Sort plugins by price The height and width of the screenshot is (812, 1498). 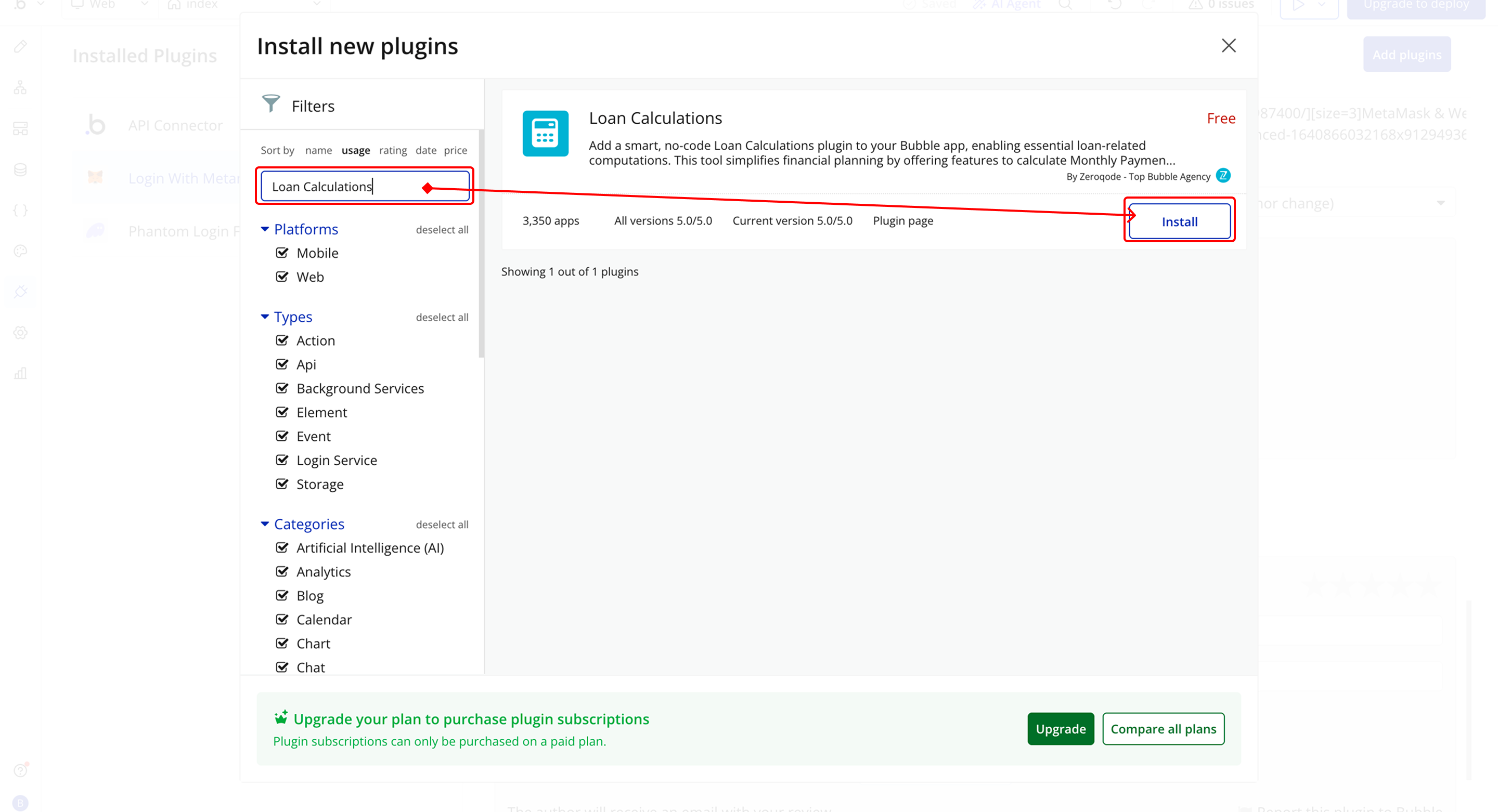click(455, 150)
